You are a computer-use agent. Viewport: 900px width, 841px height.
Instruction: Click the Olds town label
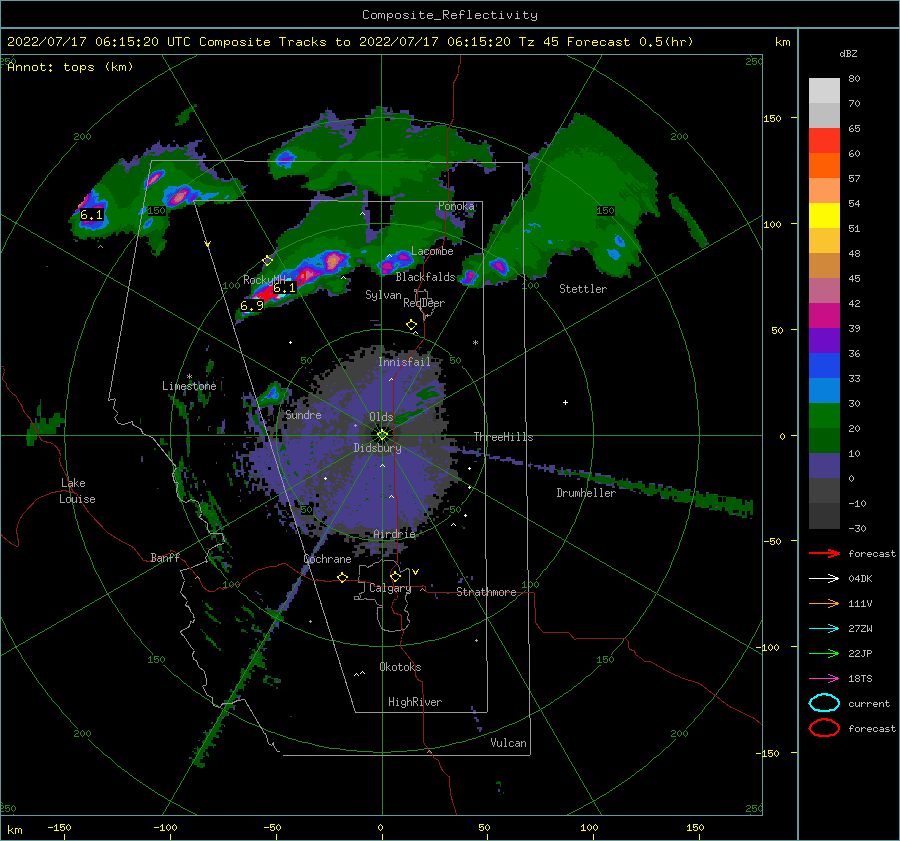point(381,417)
